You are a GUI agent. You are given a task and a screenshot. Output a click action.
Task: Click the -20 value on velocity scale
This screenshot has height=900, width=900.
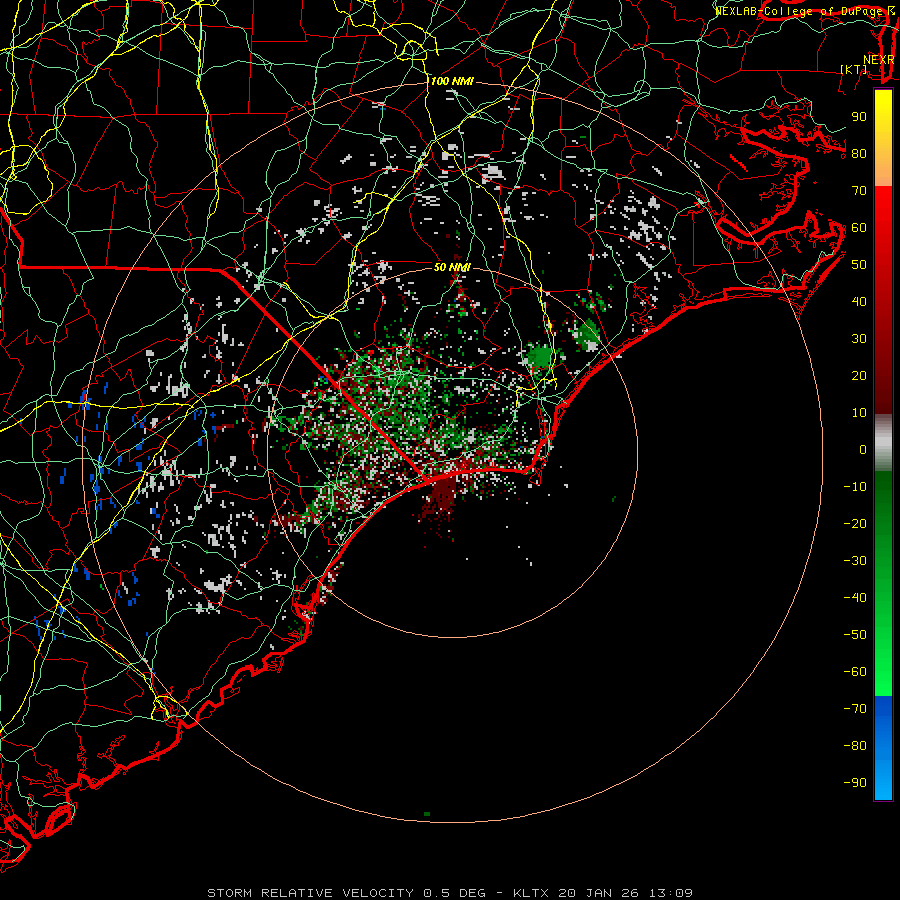pyautogui.click(x=855, y=523)
